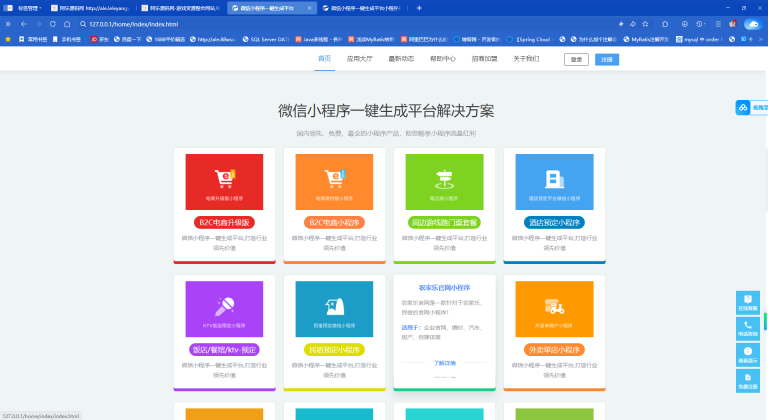Click the lightning bolt icon in the address bar
The width and height of the screenshot is (768, 420).
[621, 24]
